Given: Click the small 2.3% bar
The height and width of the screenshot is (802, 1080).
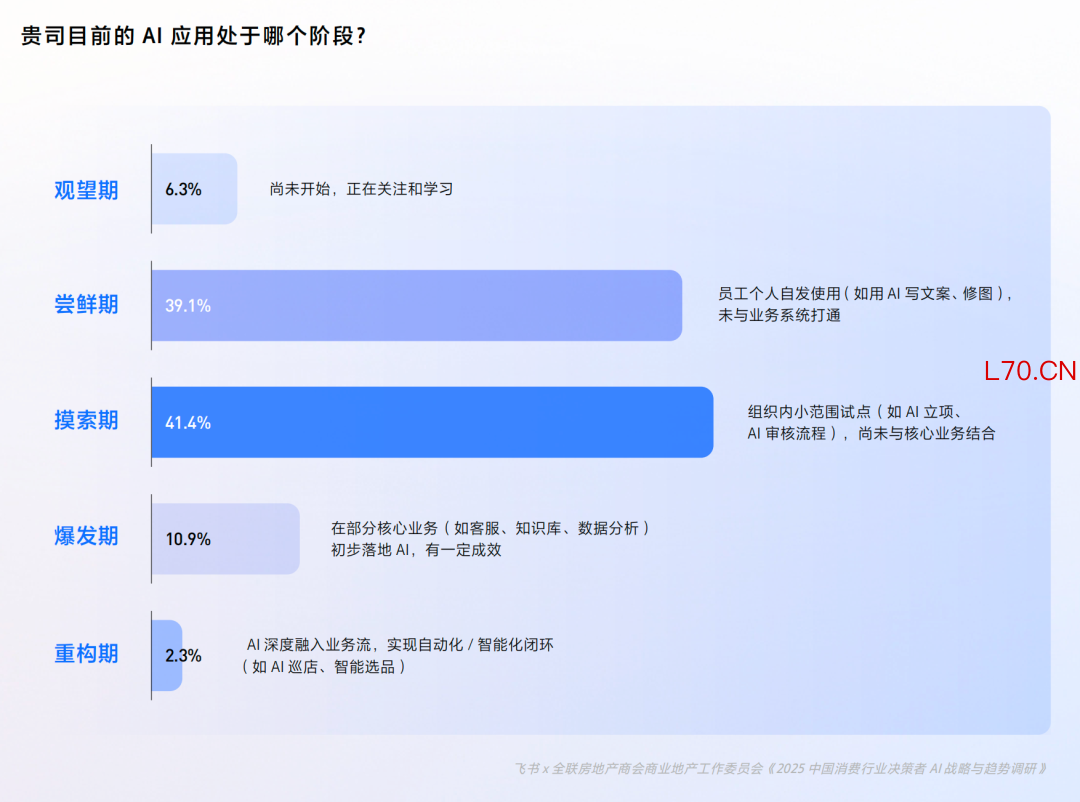Looking at the screenshot, I should pos(167,655).
